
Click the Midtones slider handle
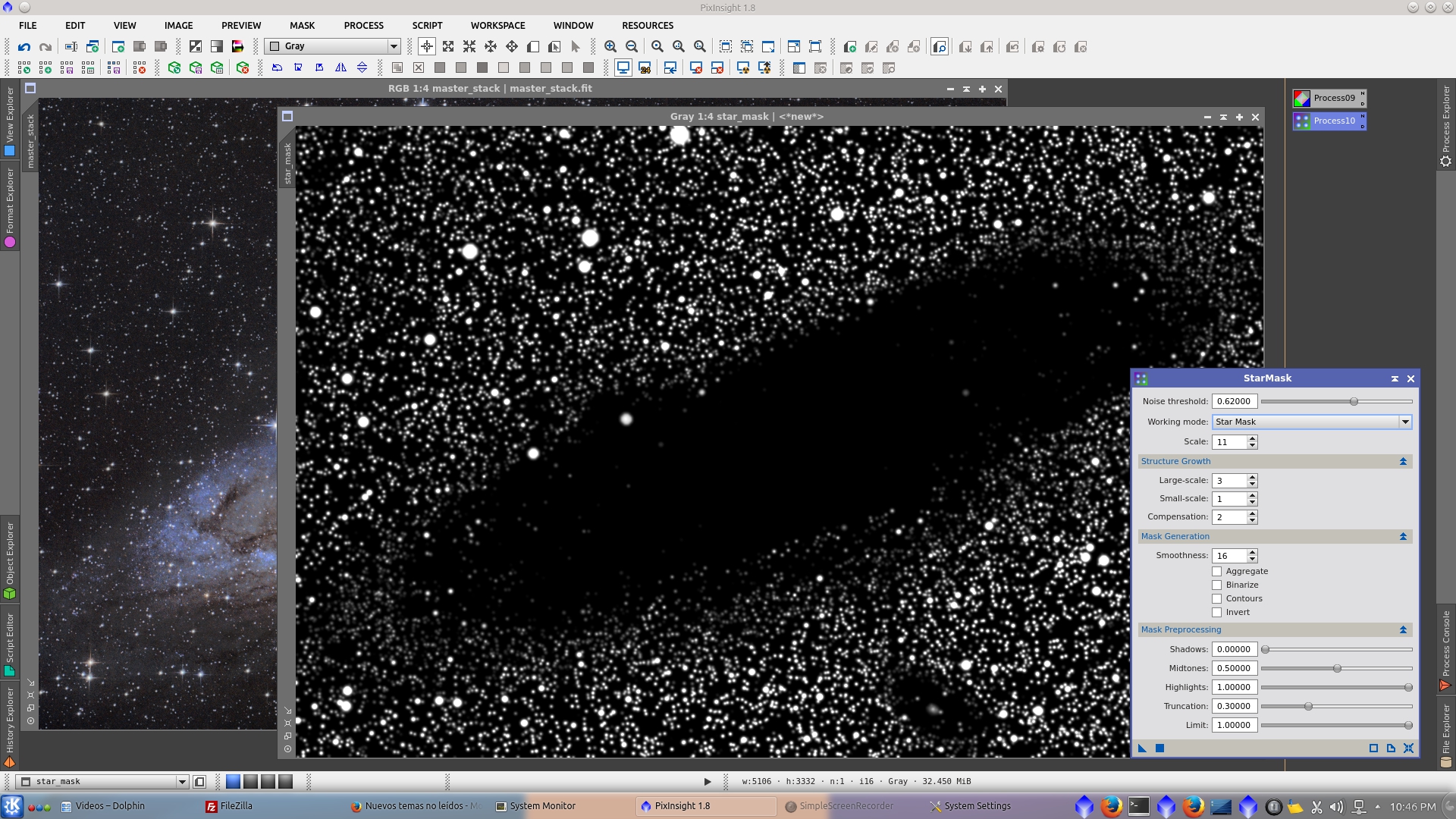1337,668
